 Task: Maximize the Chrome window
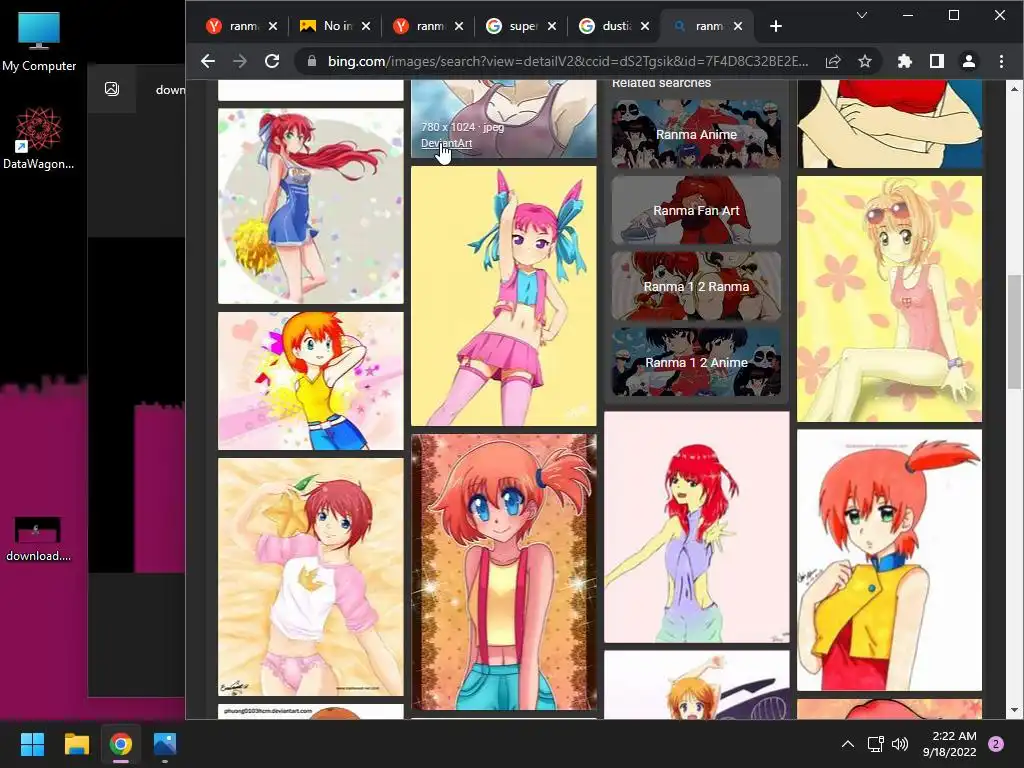[x=953, y=15]
